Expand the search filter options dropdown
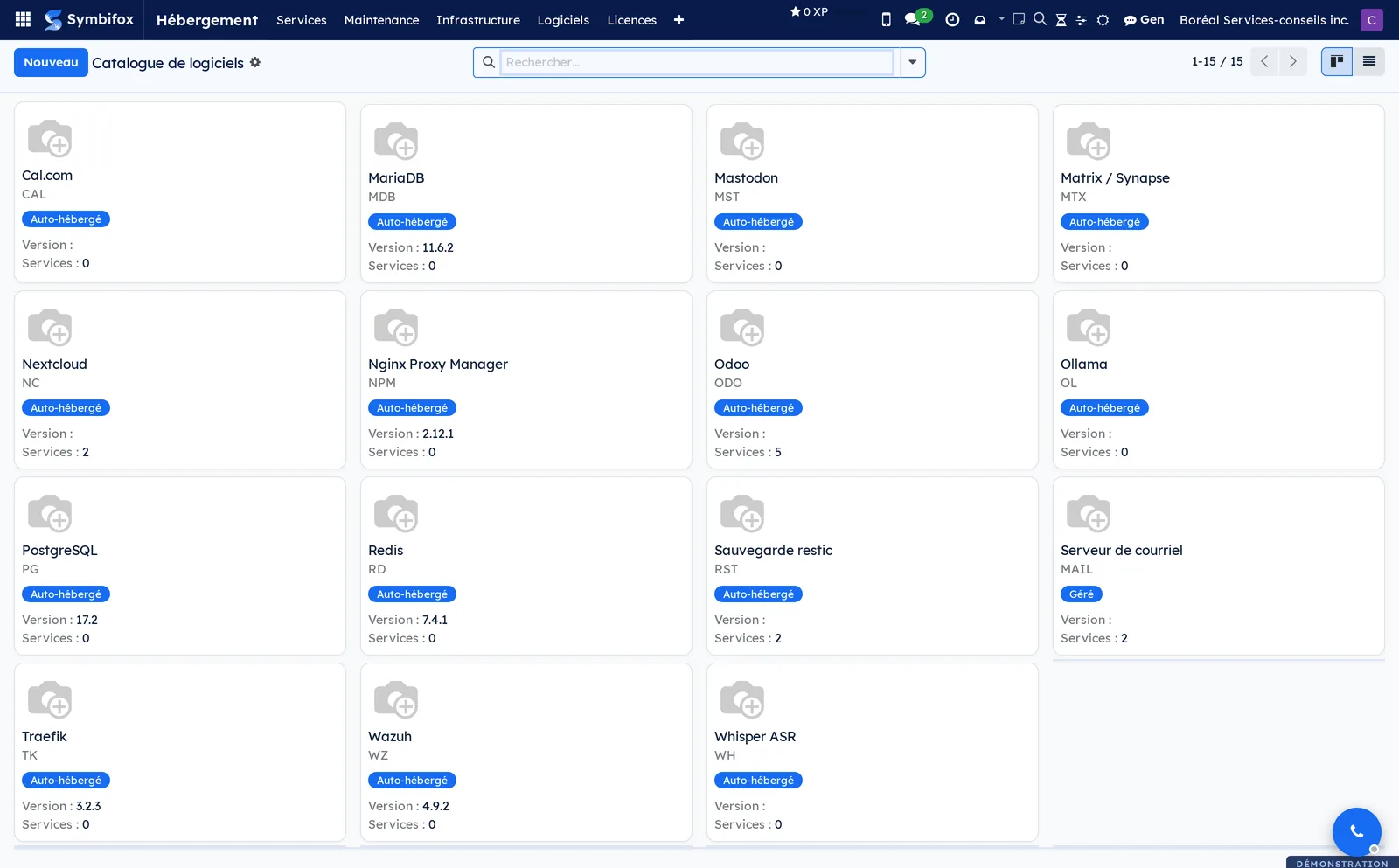This screenshot has height=868, width=1399. click(x=912, y=62)
